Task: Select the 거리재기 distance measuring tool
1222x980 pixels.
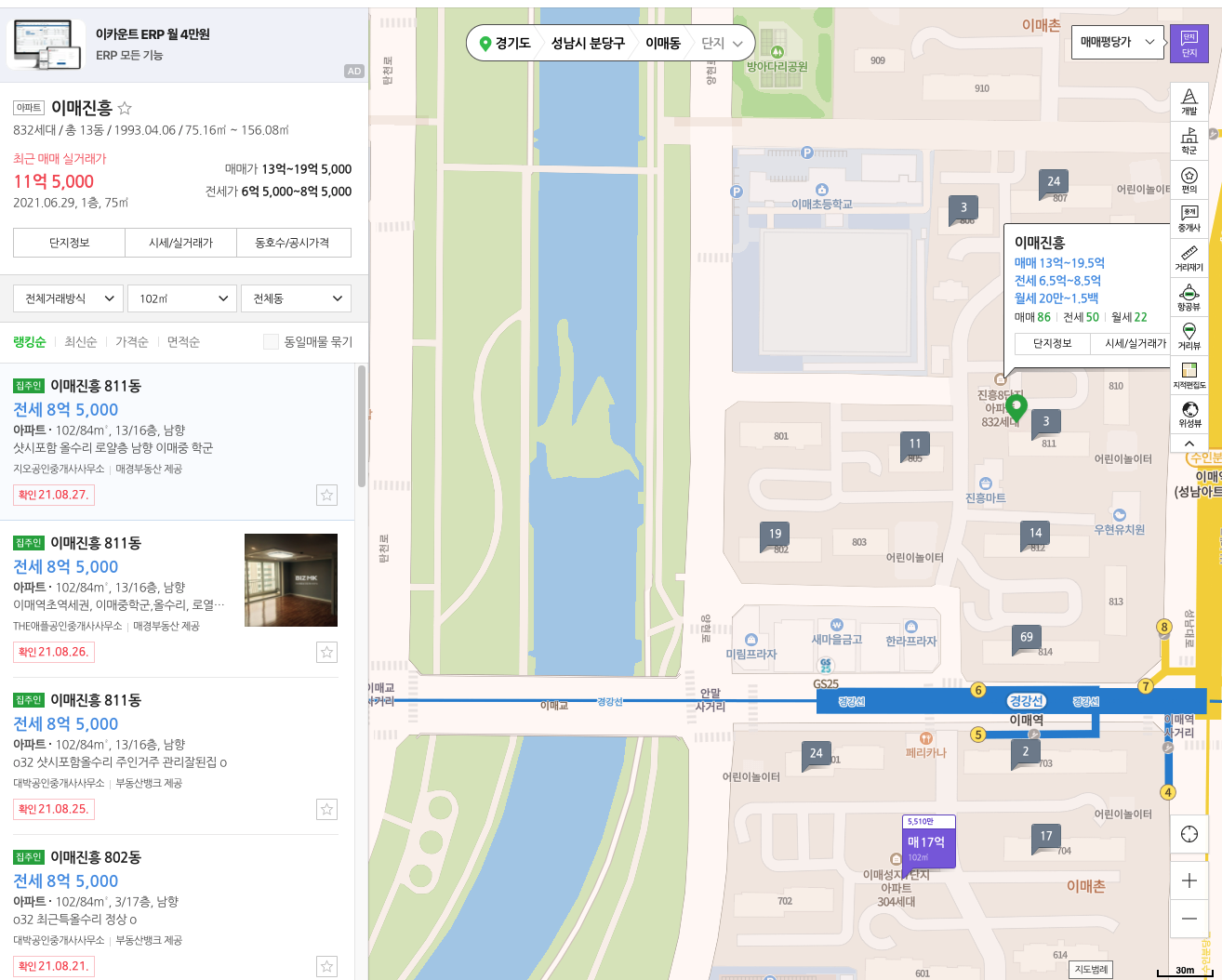Action: coord(1189,258)
